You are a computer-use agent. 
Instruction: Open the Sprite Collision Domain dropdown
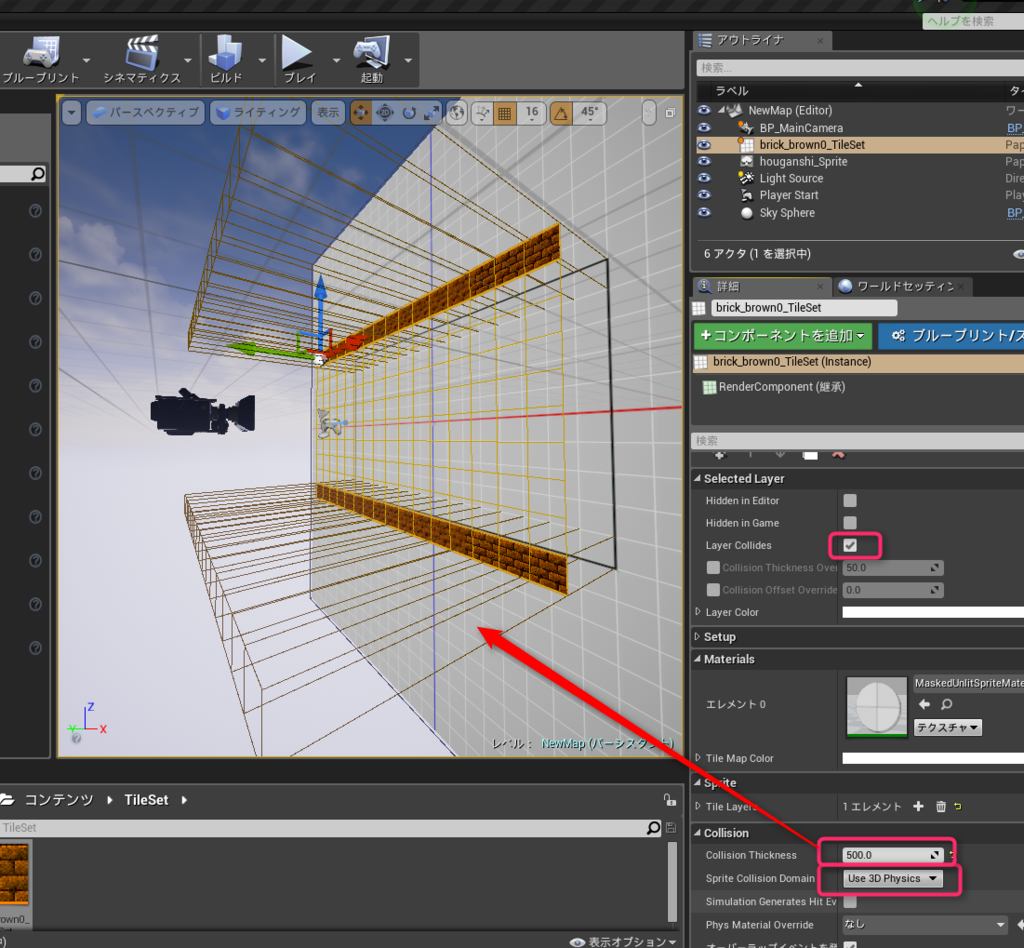click(x=892, y=878)
